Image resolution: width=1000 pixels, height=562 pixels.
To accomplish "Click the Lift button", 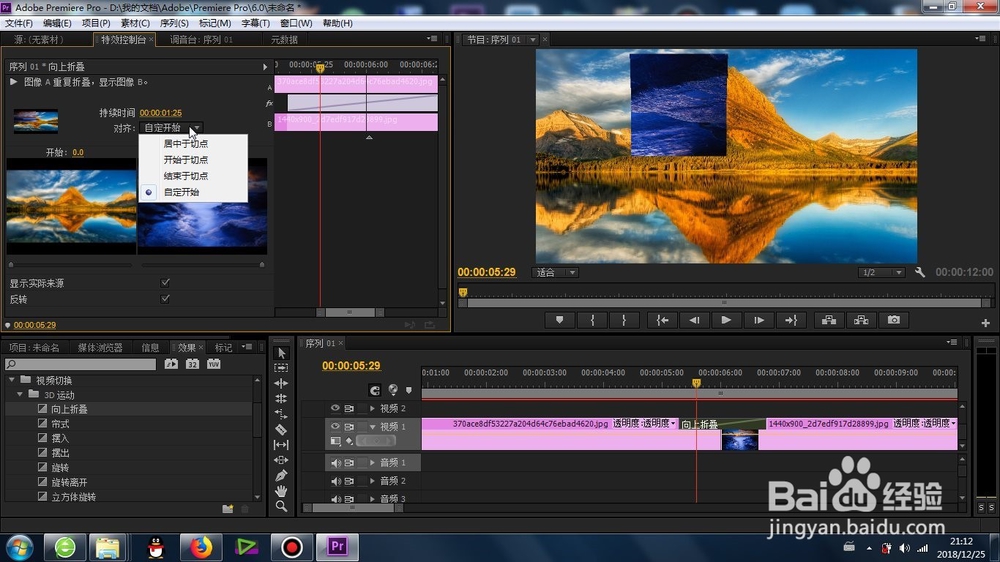I will [829, 320].
